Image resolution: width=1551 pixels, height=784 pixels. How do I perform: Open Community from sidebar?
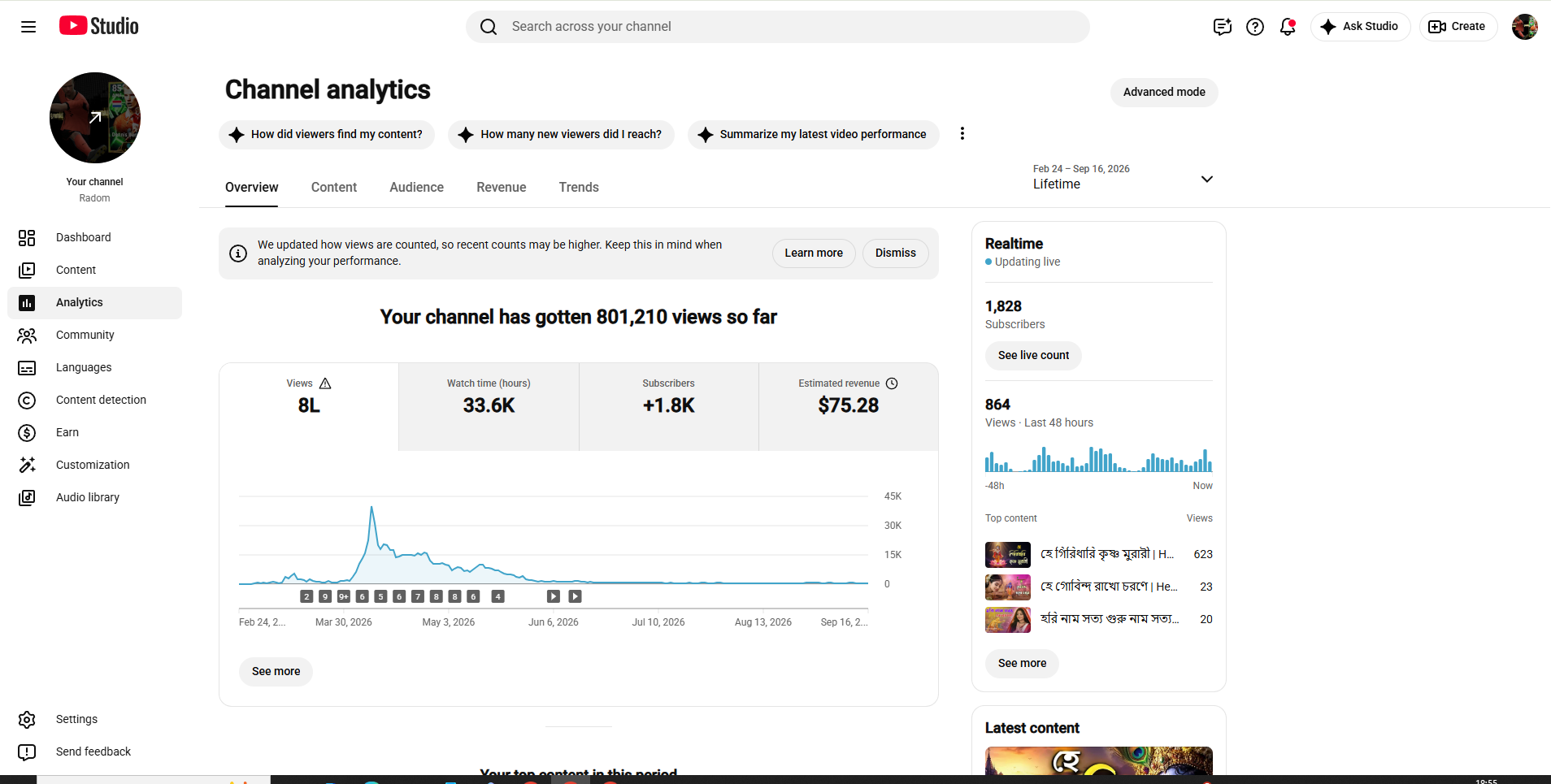click(94, 335)
